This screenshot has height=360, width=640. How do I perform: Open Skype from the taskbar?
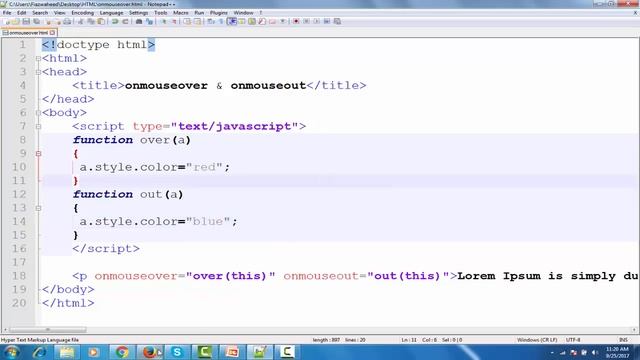pos(177,352)
